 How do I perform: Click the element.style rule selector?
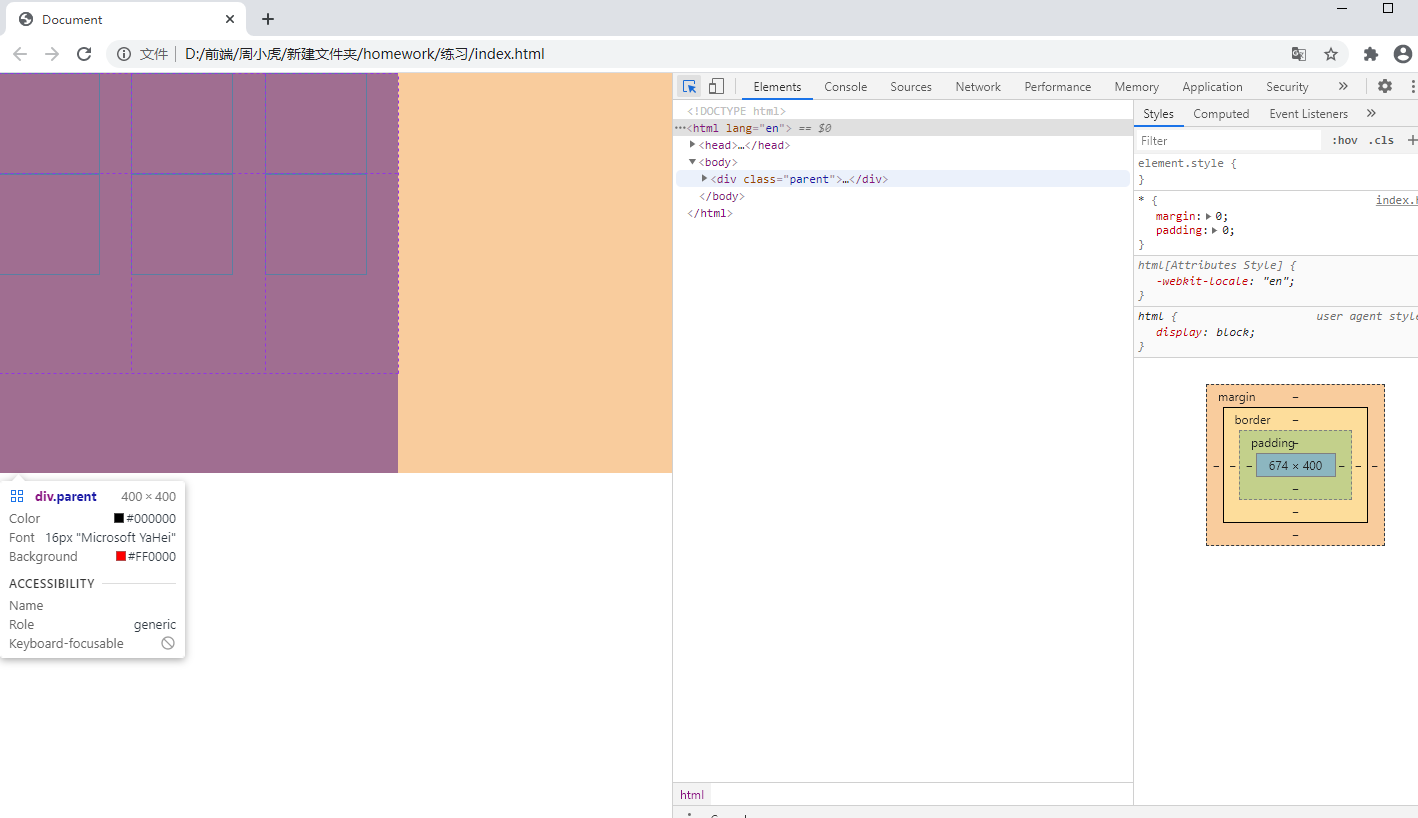[x=1181, y=163]
